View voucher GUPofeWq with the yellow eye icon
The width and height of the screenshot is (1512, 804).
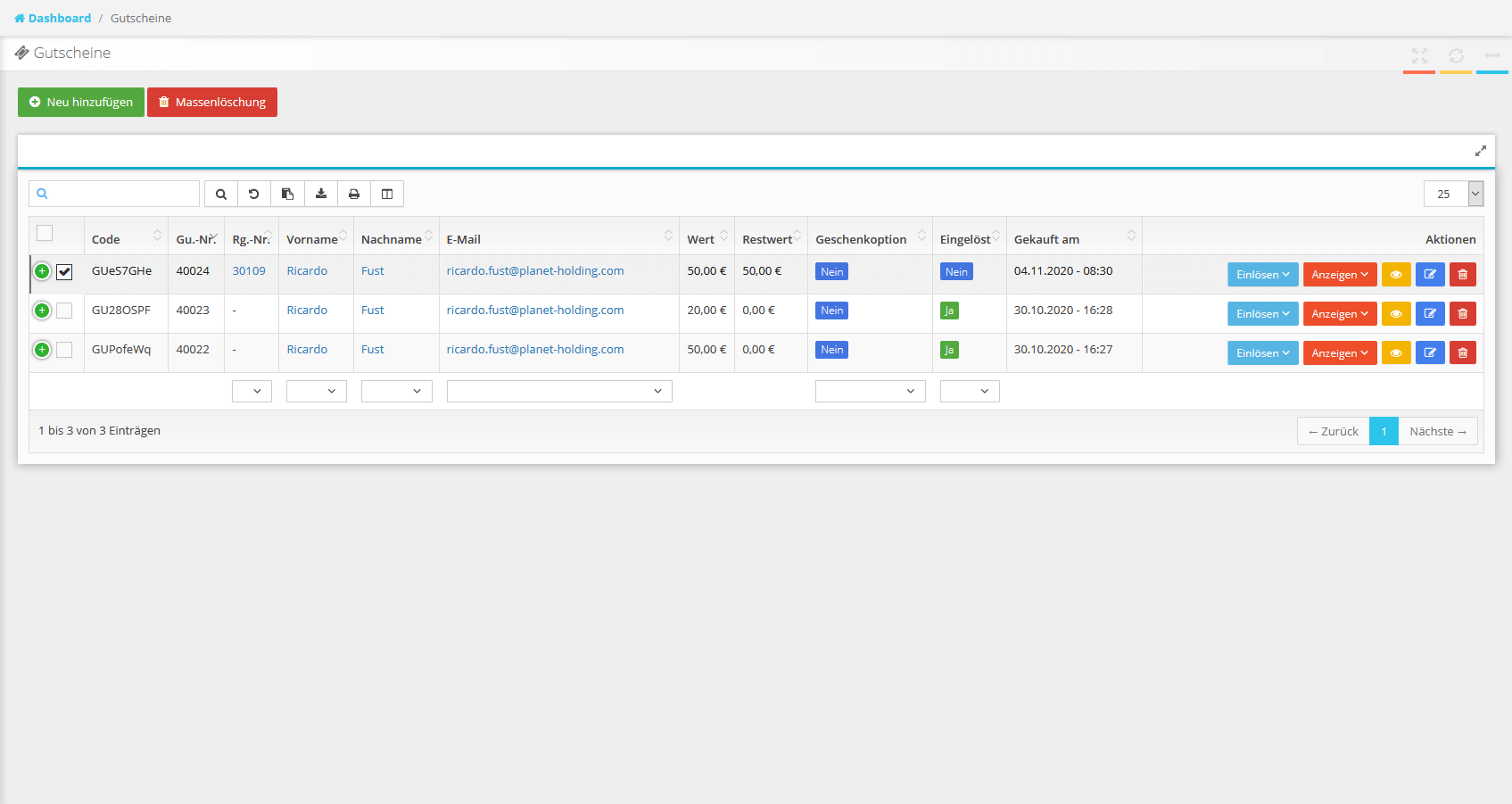click(x=1396, y=353)
